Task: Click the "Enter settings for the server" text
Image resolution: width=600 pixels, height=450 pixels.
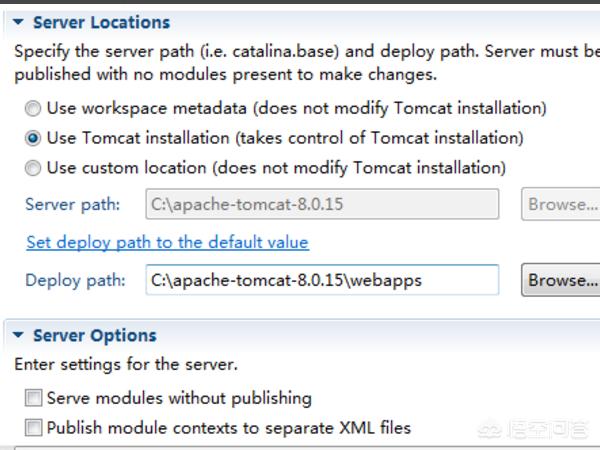Action: [126, 365]
